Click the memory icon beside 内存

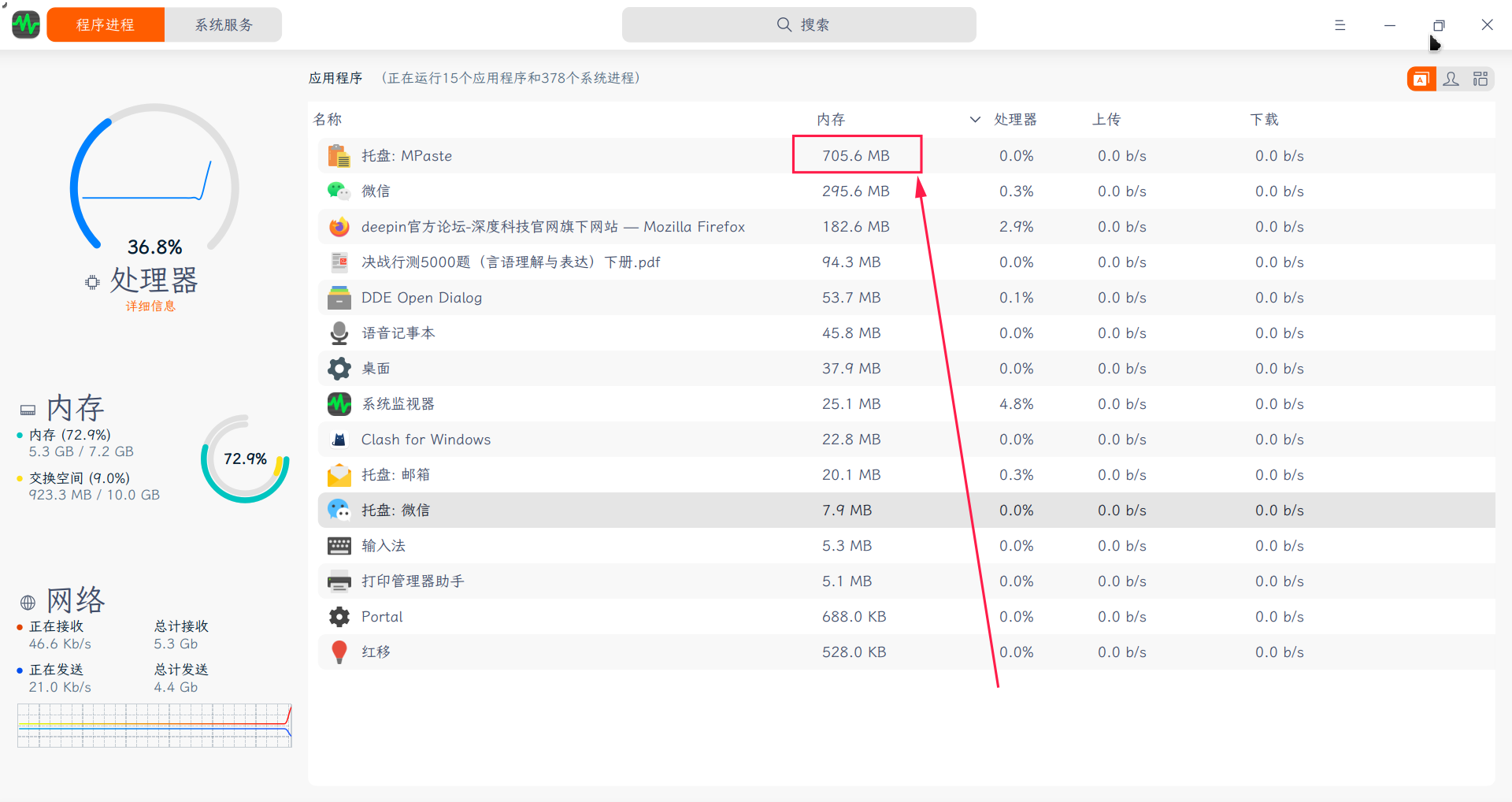pos(28,410)
